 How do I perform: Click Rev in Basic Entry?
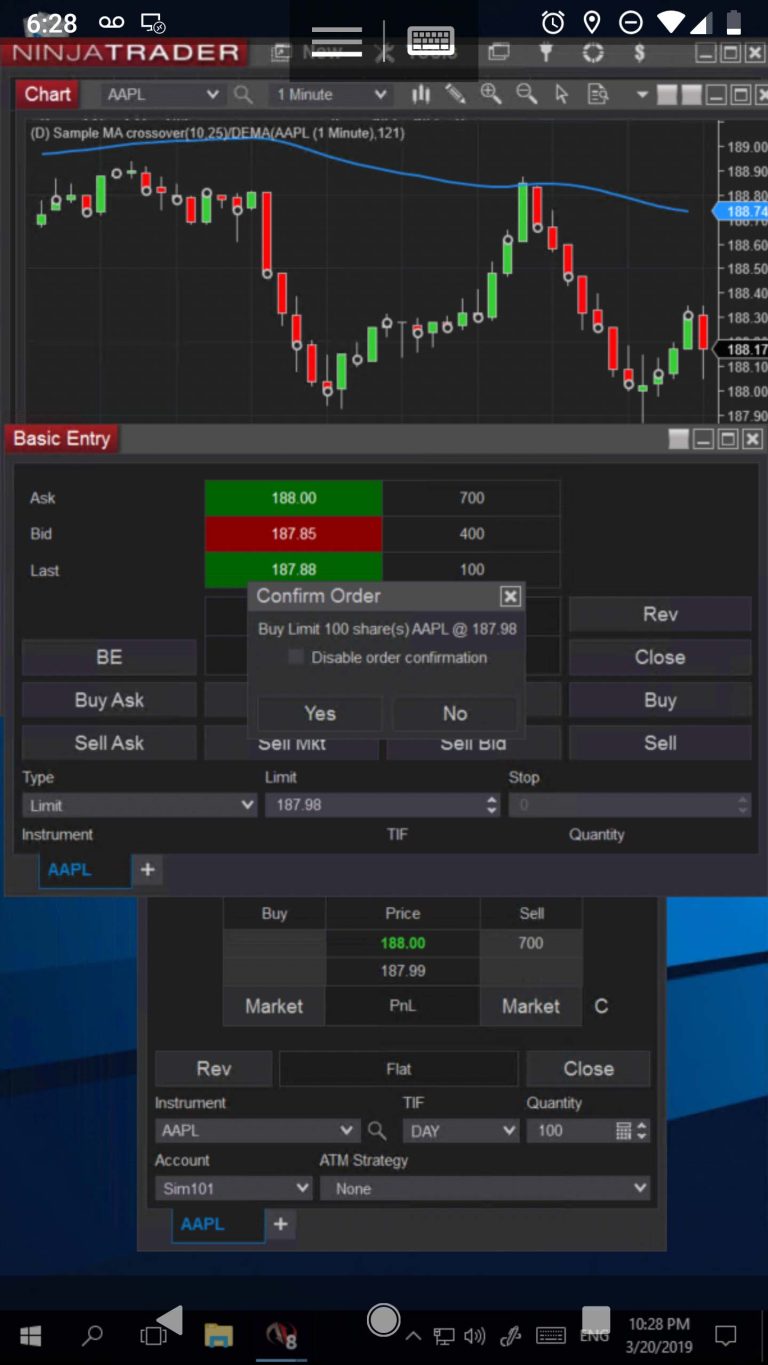coord(660,614)
